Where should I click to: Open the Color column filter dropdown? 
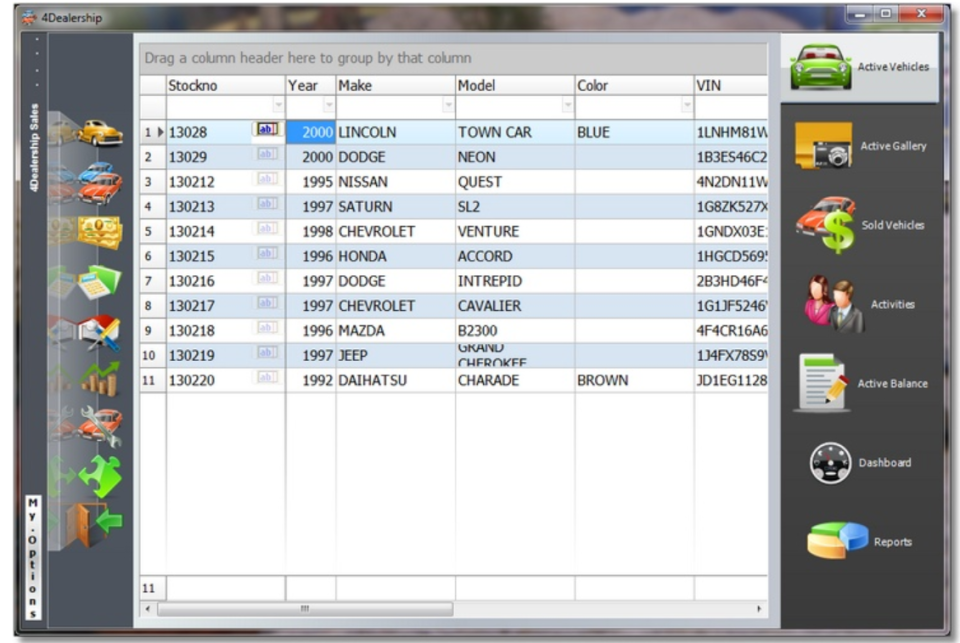click(685, 106)
